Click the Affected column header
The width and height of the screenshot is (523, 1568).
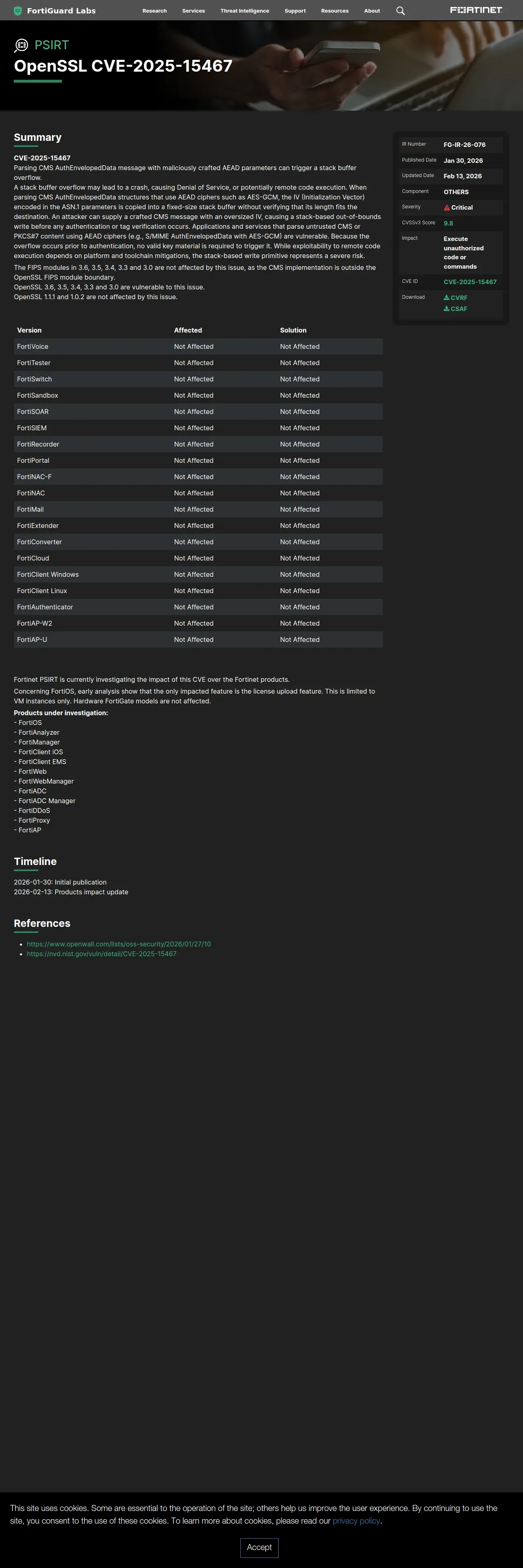(188, 330)
